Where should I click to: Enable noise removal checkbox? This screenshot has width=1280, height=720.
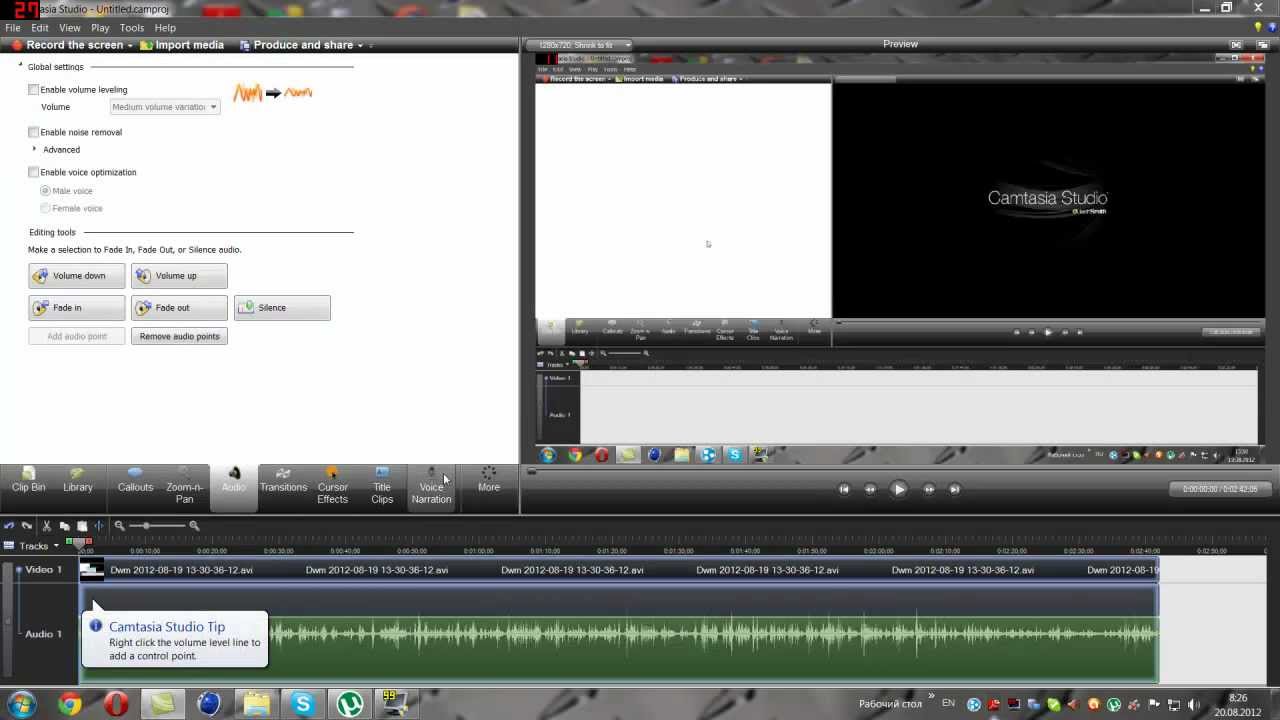coord(34,132)
